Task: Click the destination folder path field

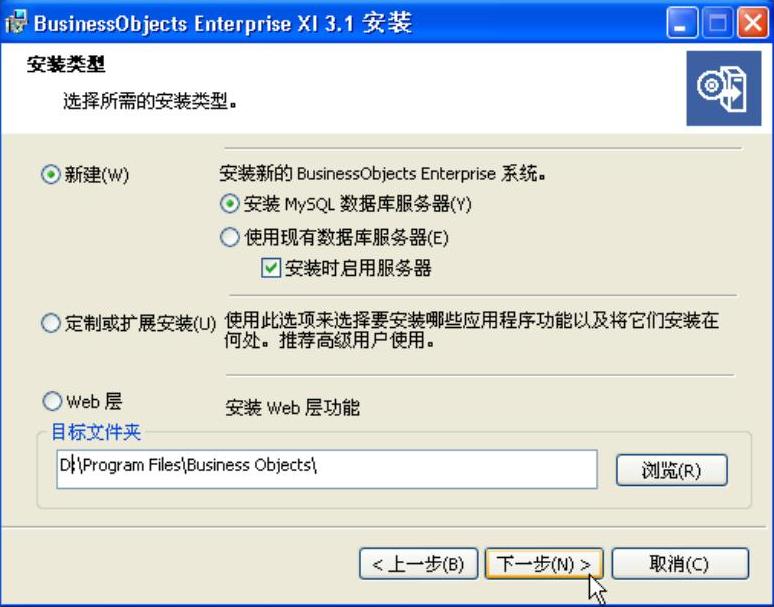Action: click(327, 469)
